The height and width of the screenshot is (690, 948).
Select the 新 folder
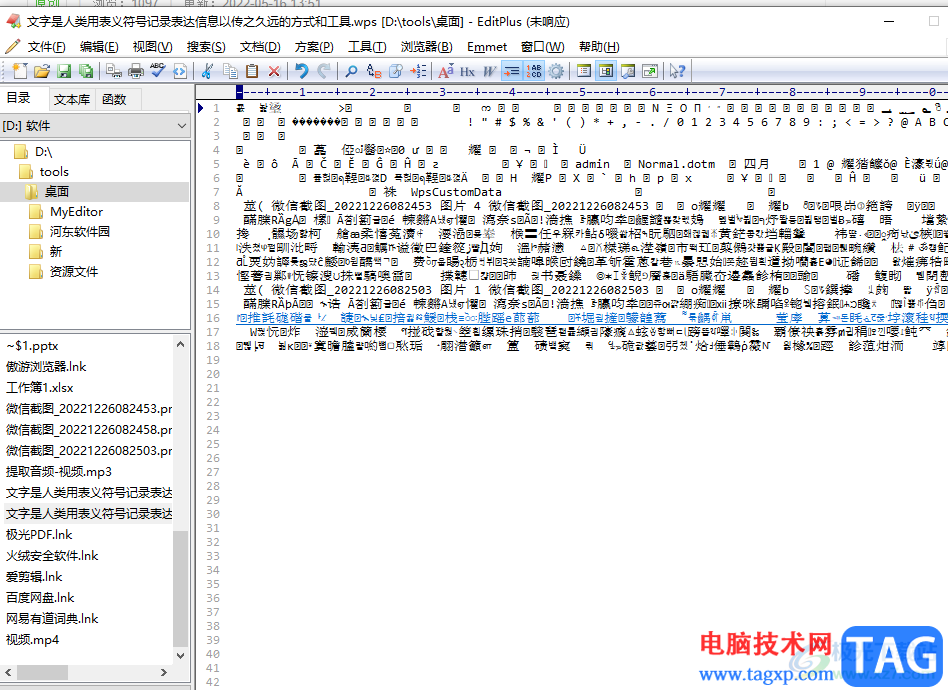tap(56, 252)
